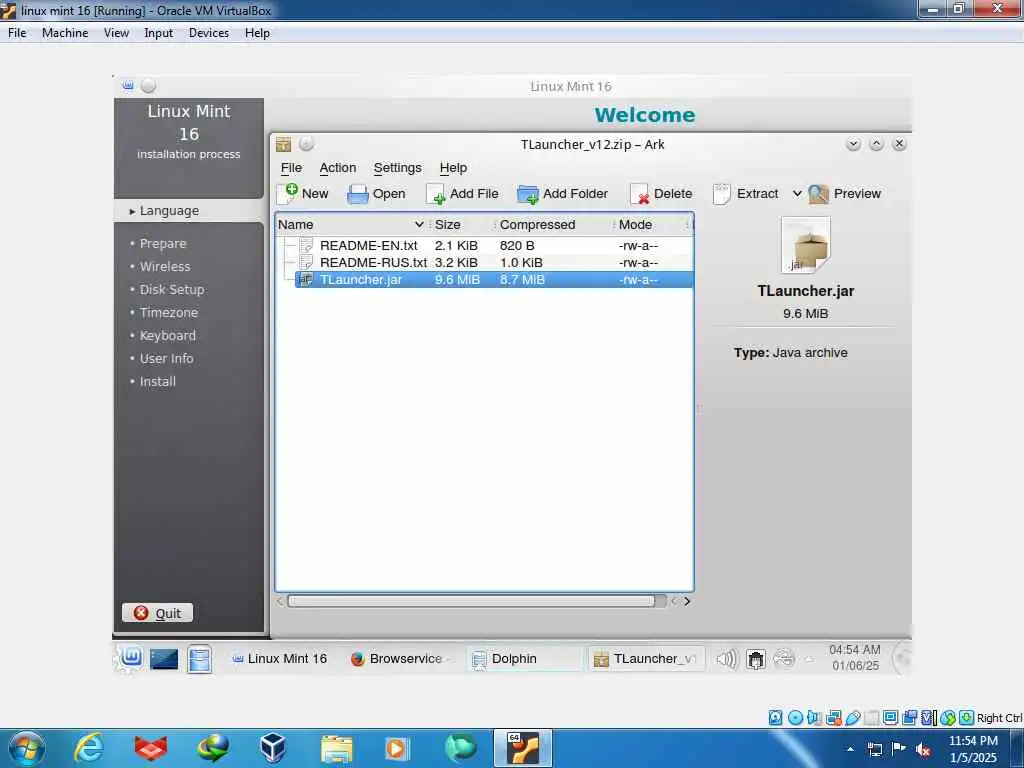
Task: Click the TLauncher.jar package thumbnail in the info panel
Action: (806, 246)
